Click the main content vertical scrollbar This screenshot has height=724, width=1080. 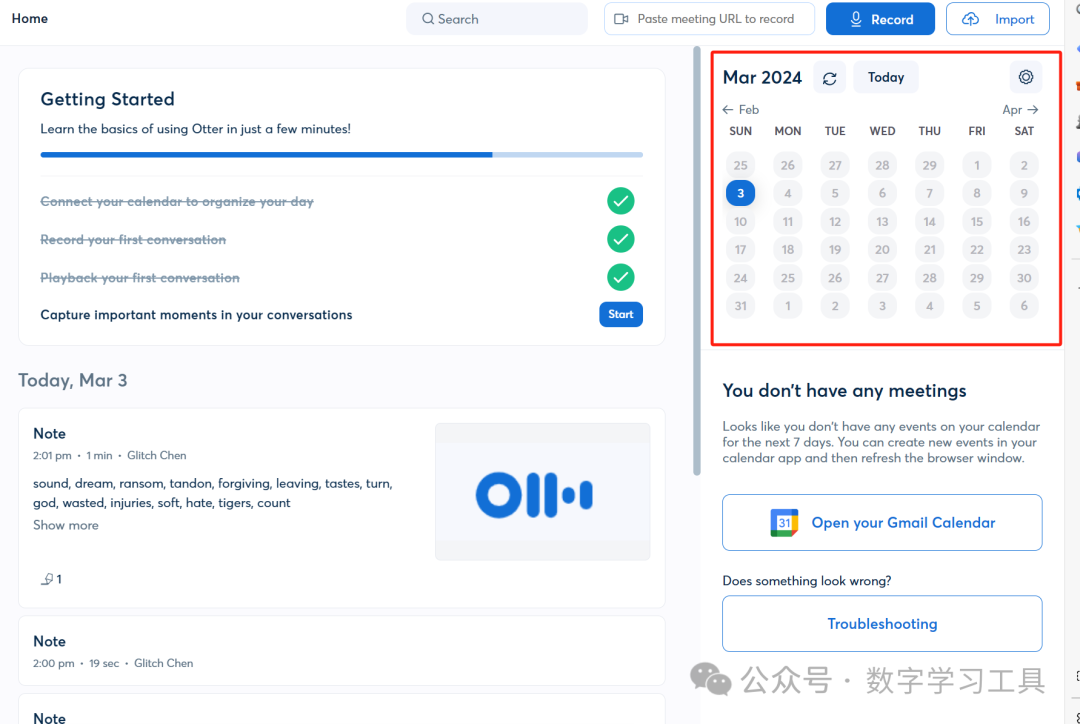coord(697,262)
